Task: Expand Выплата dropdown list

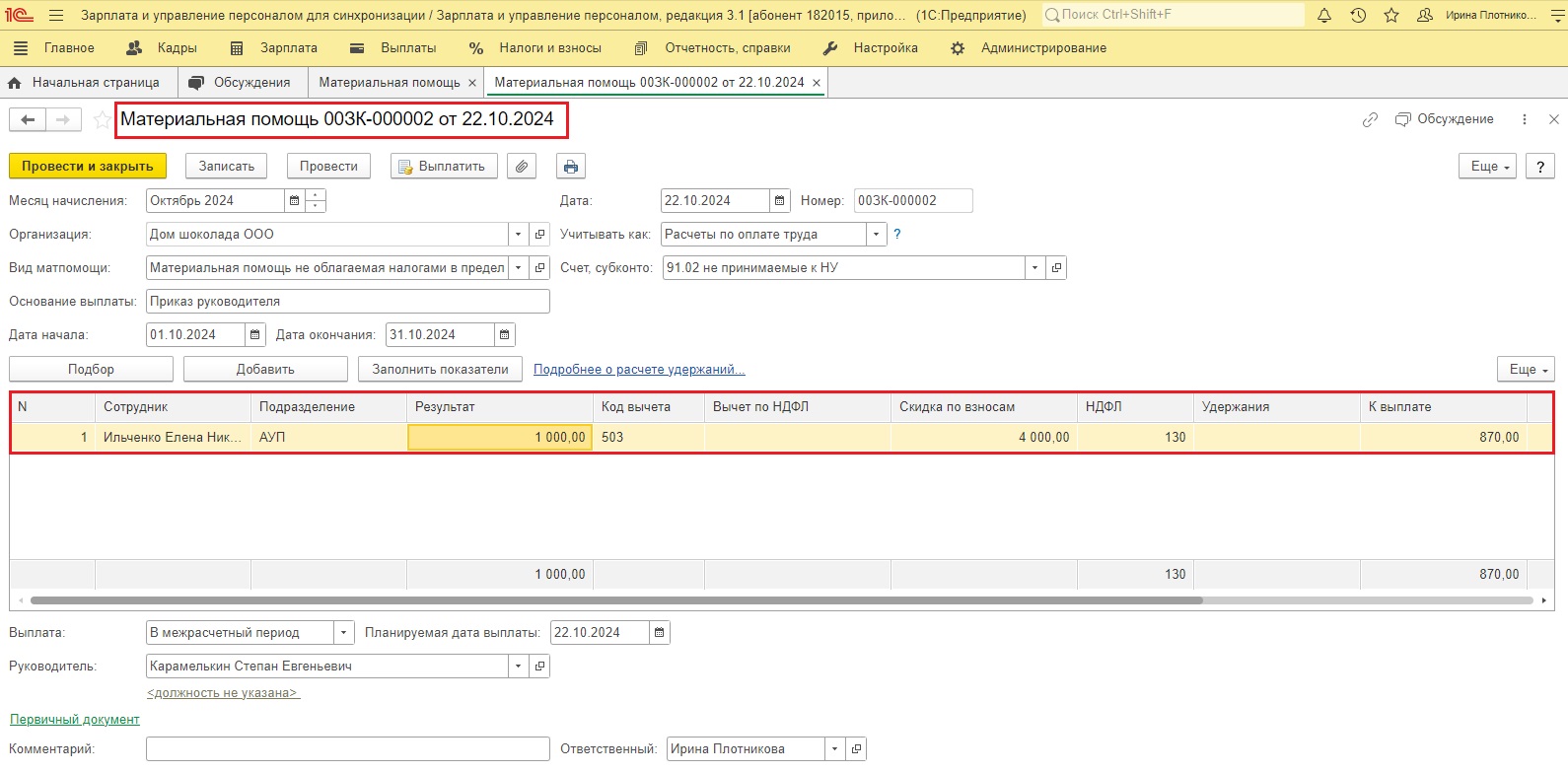Action: [x=343, y=633]
